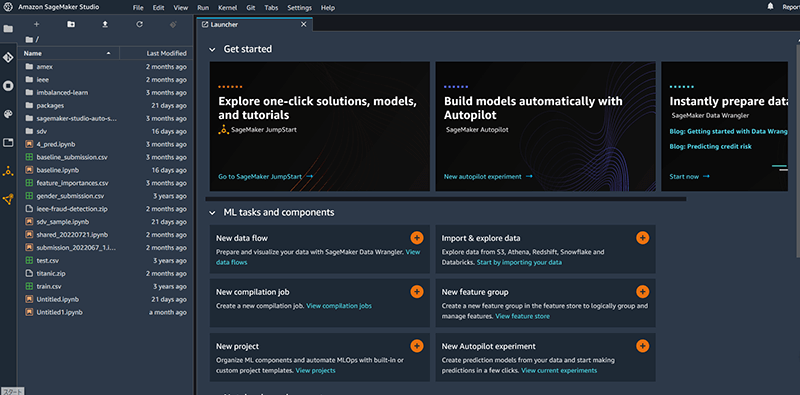Close the Launcher tab
This screenshot has width=800, height=395.
(x=304, y=24)
